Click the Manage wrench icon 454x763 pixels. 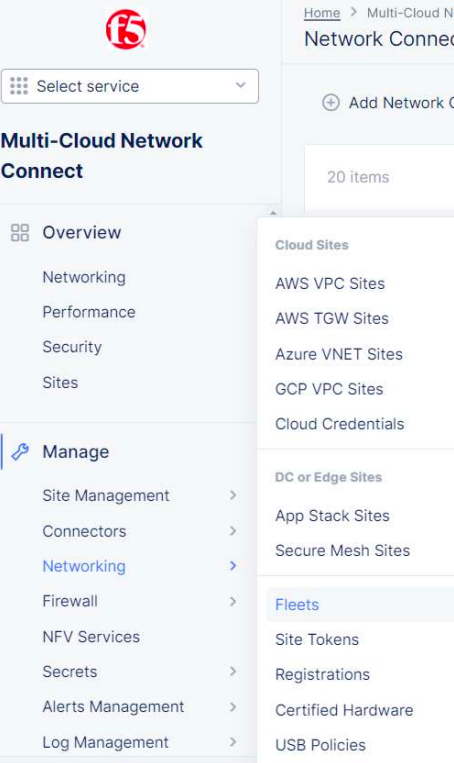[20, 452]
